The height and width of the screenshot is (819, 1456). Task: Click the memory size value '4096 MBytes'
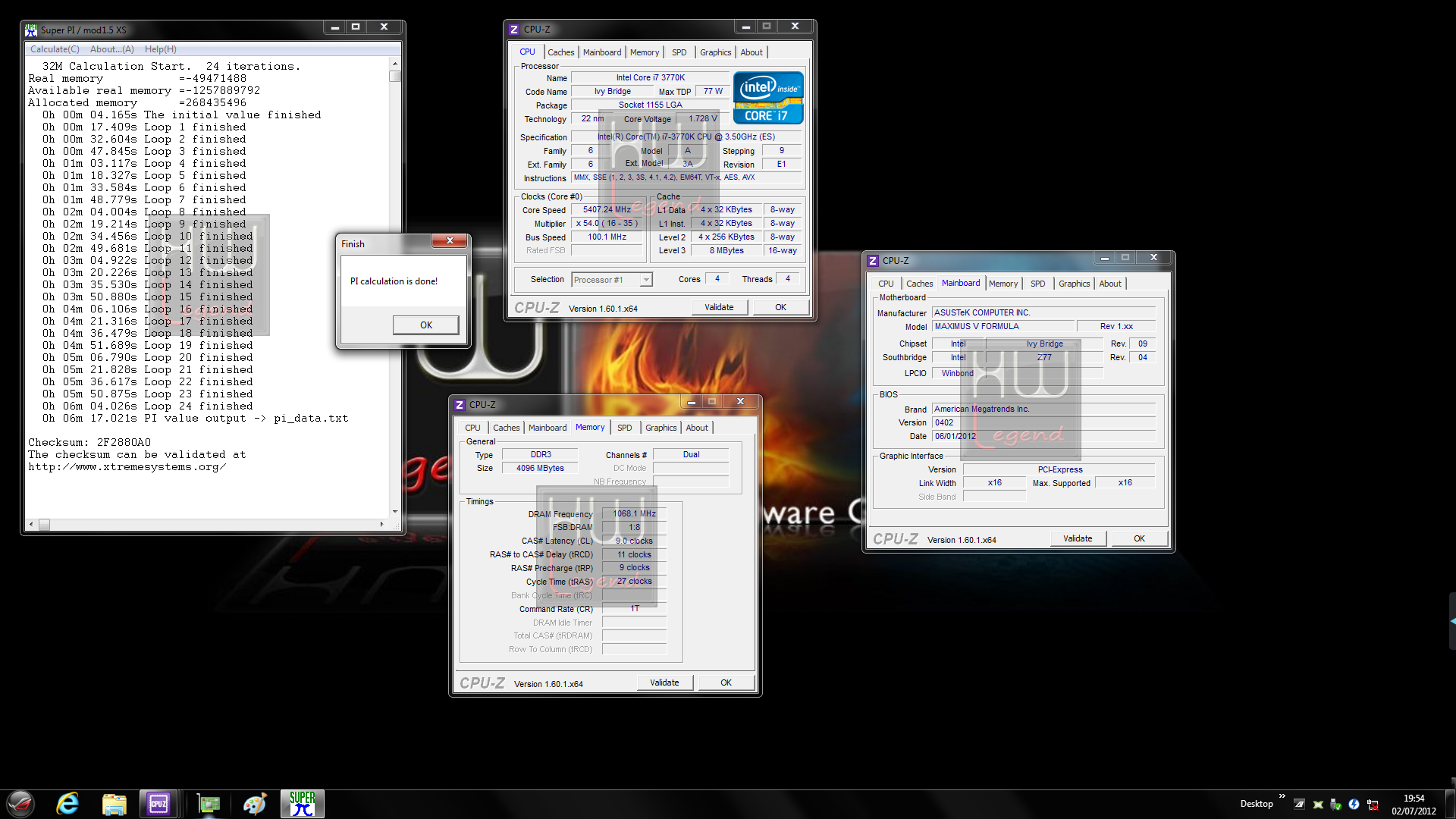coord(540,469)
